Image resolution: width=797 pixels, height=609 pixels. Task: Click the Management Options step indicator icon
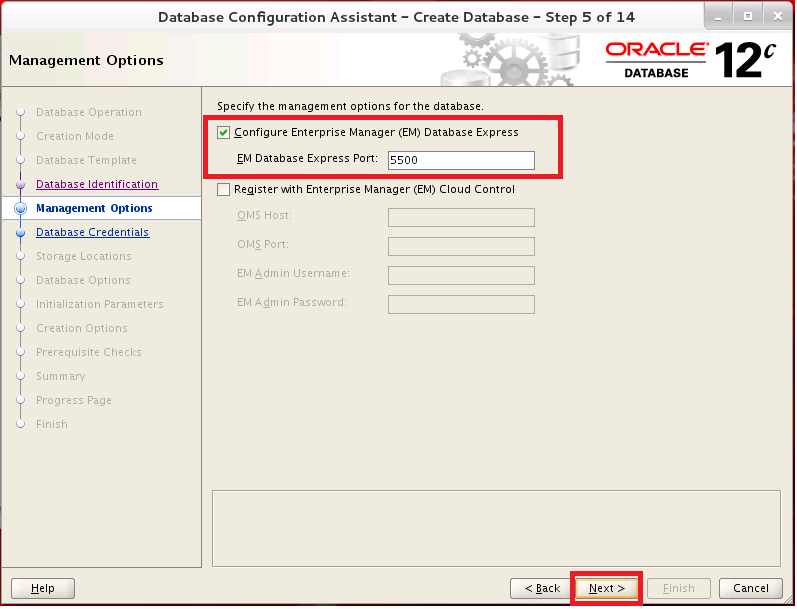(x=20, y=208)
